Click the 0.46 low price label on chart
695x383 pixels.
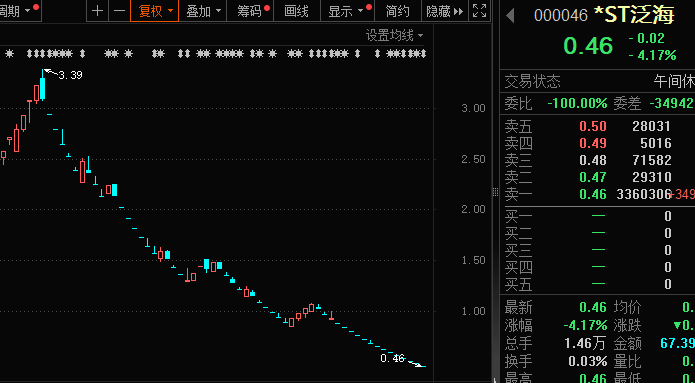pos(392,358)
